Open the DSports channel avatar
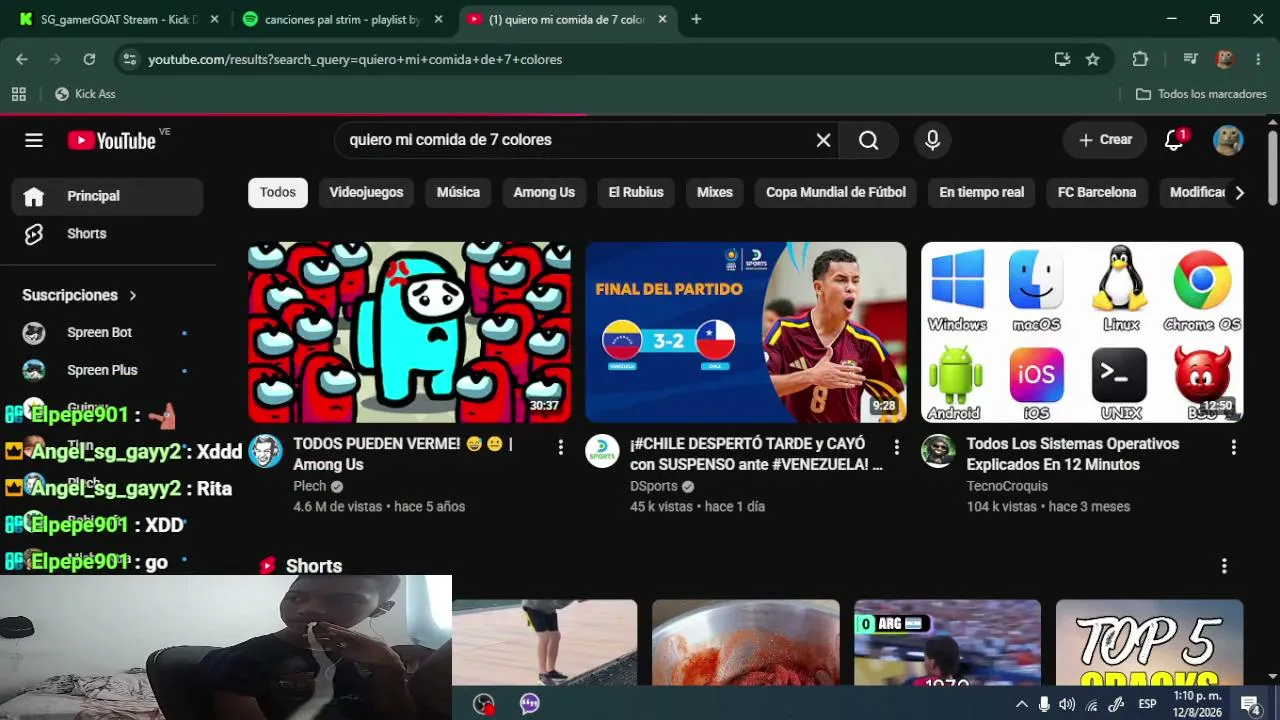This screenshot has width=1280, height=720. [602, 451]
